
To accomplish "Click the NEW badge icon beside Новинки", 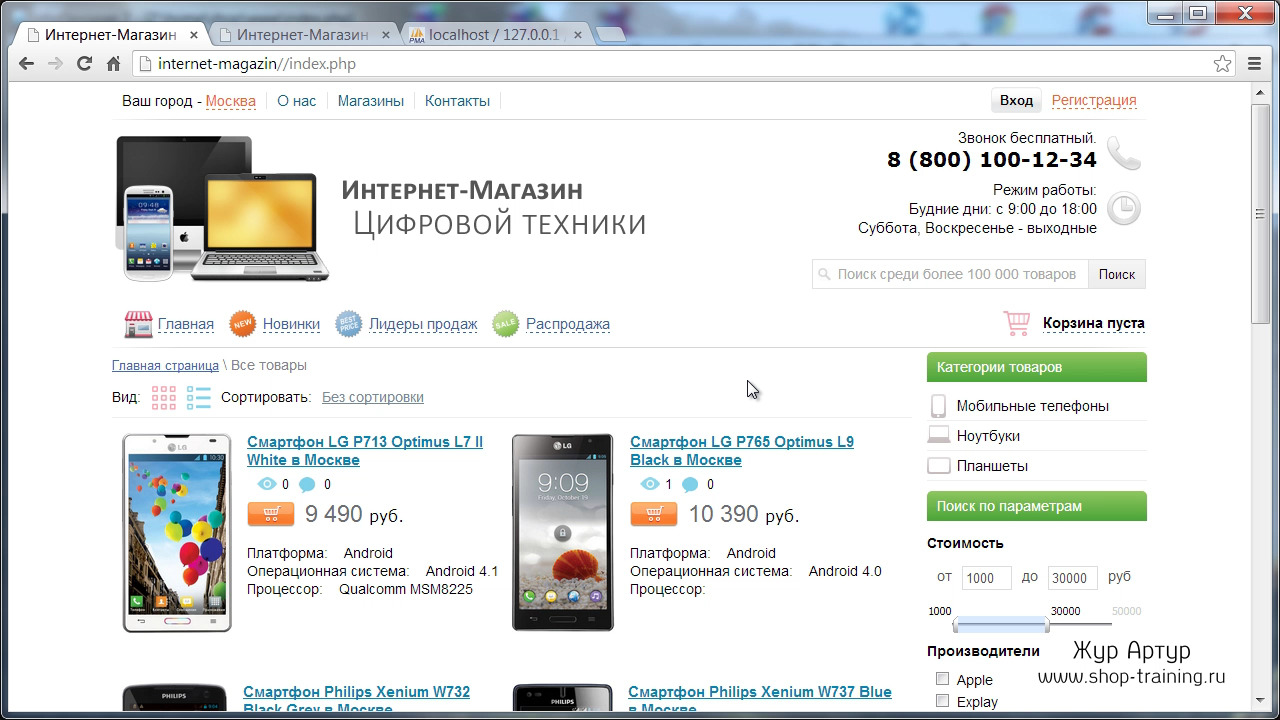I will pos(243,324).
